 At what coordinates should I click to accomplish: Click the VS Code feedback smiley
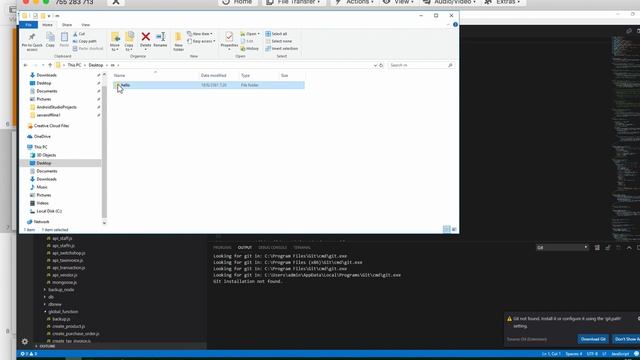coord(636,354)
